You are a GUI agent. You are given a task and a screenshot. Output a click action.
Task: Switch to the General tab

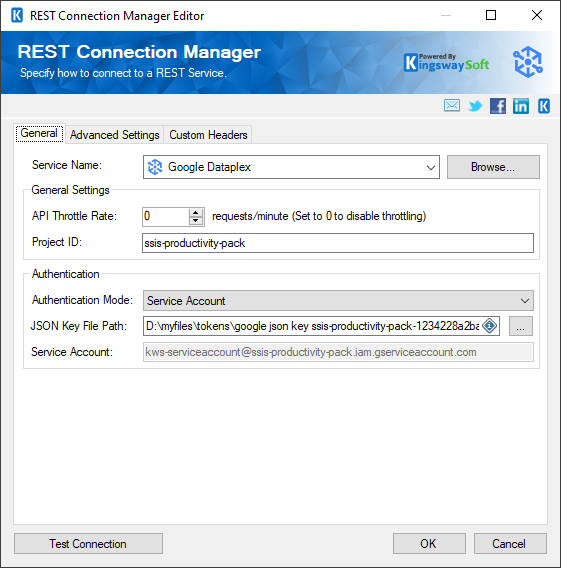point(39,133)
